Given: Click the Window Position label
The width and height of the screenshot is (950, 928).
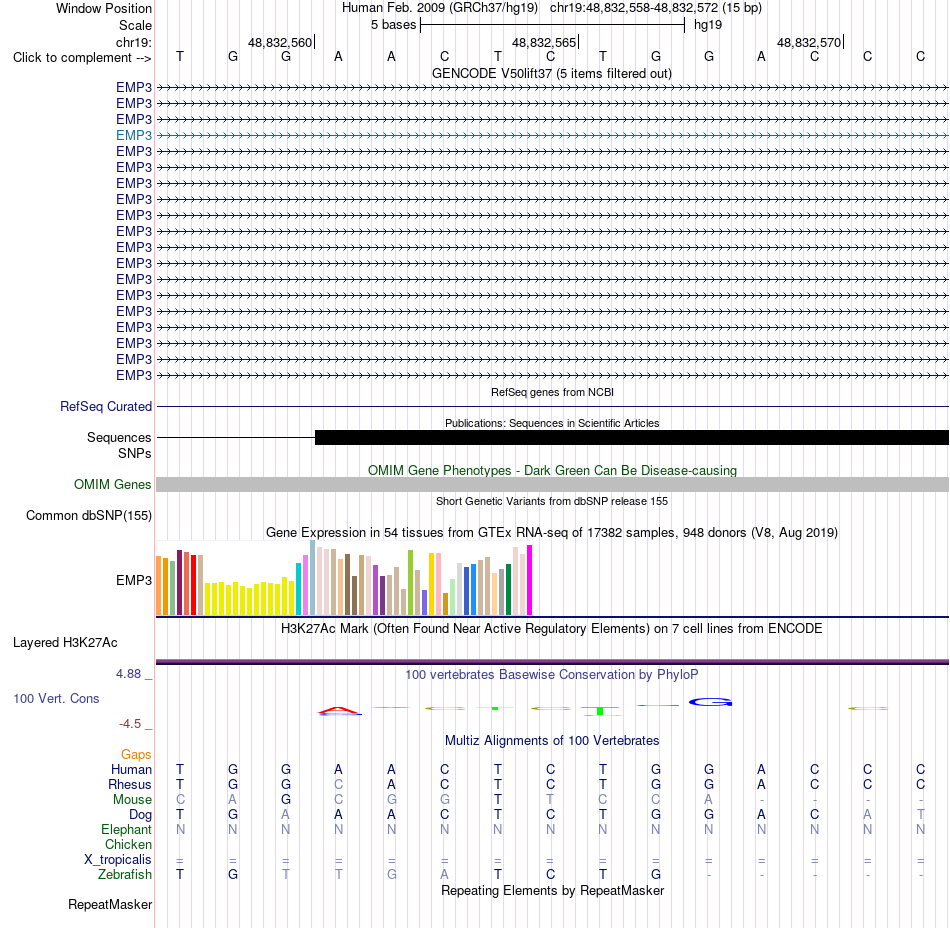Looking at the screenshot, I should click(104, 8).
